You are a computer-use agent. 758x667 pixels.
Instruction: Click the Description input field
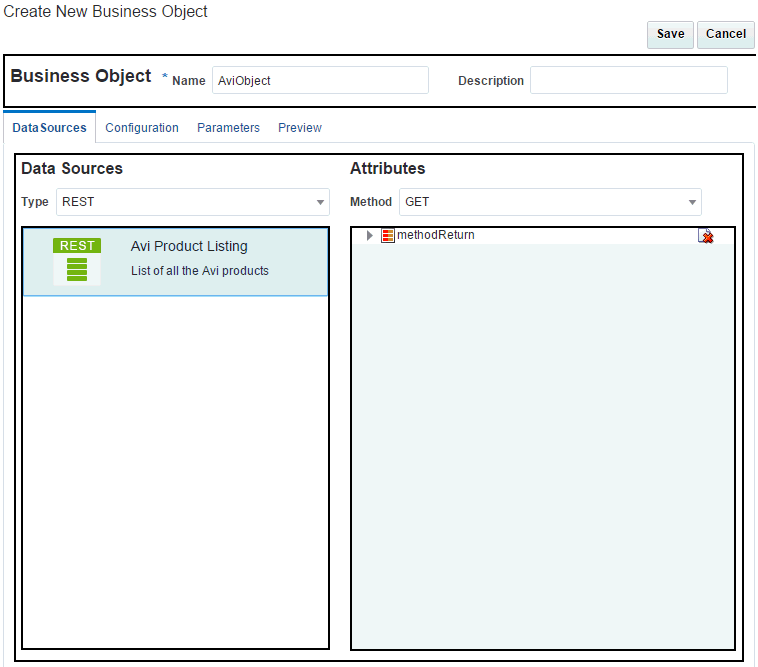[628, 80]
